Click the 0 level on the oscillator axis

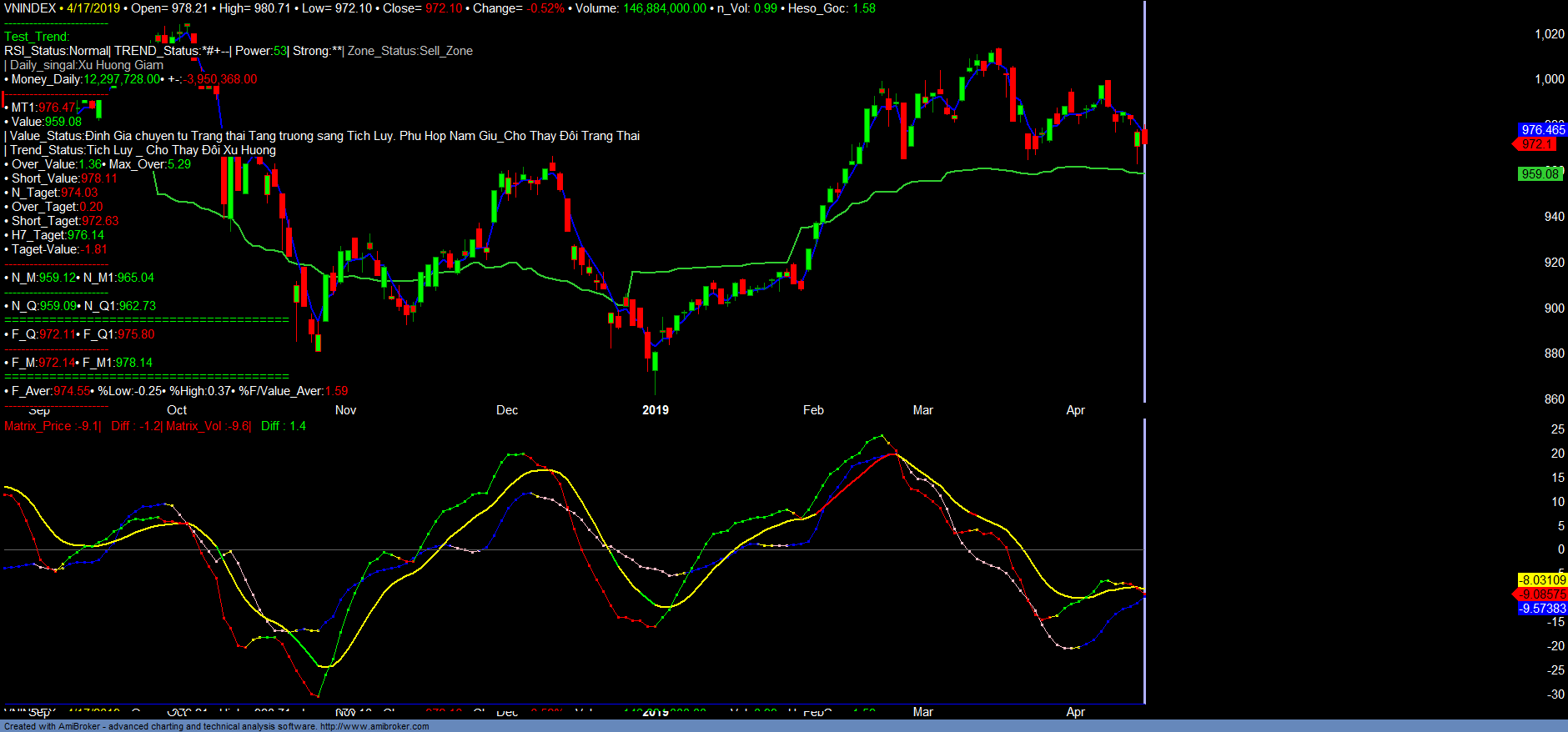click(x=1560, y=549)
